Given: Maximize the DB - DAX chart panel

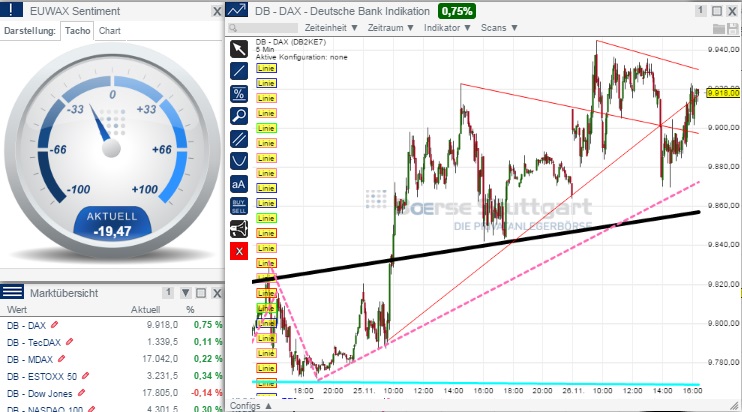Looking at the screenshot, I should [717, 11].
